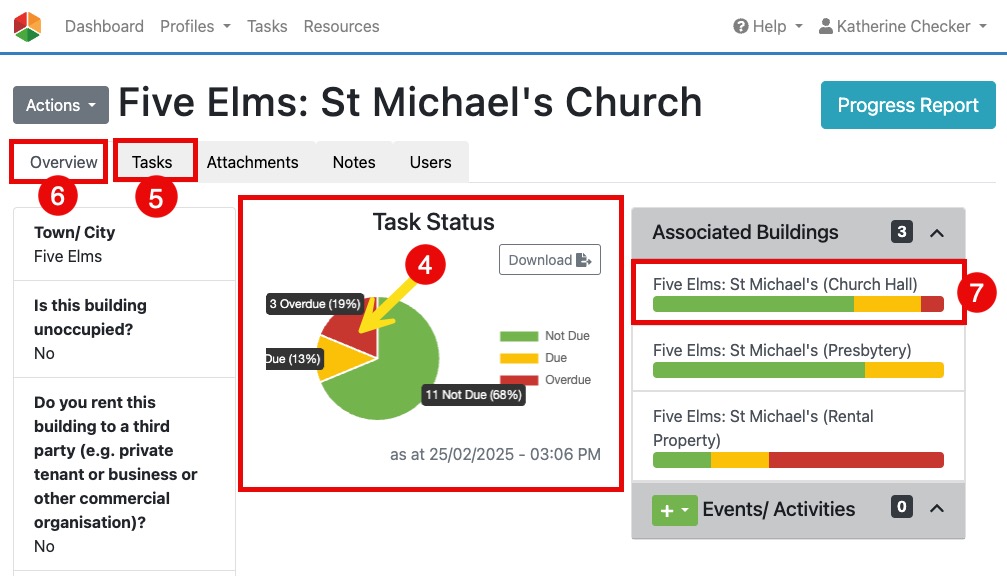Click the Progress Report button
1007x576 pixels.
click(907, 105)
